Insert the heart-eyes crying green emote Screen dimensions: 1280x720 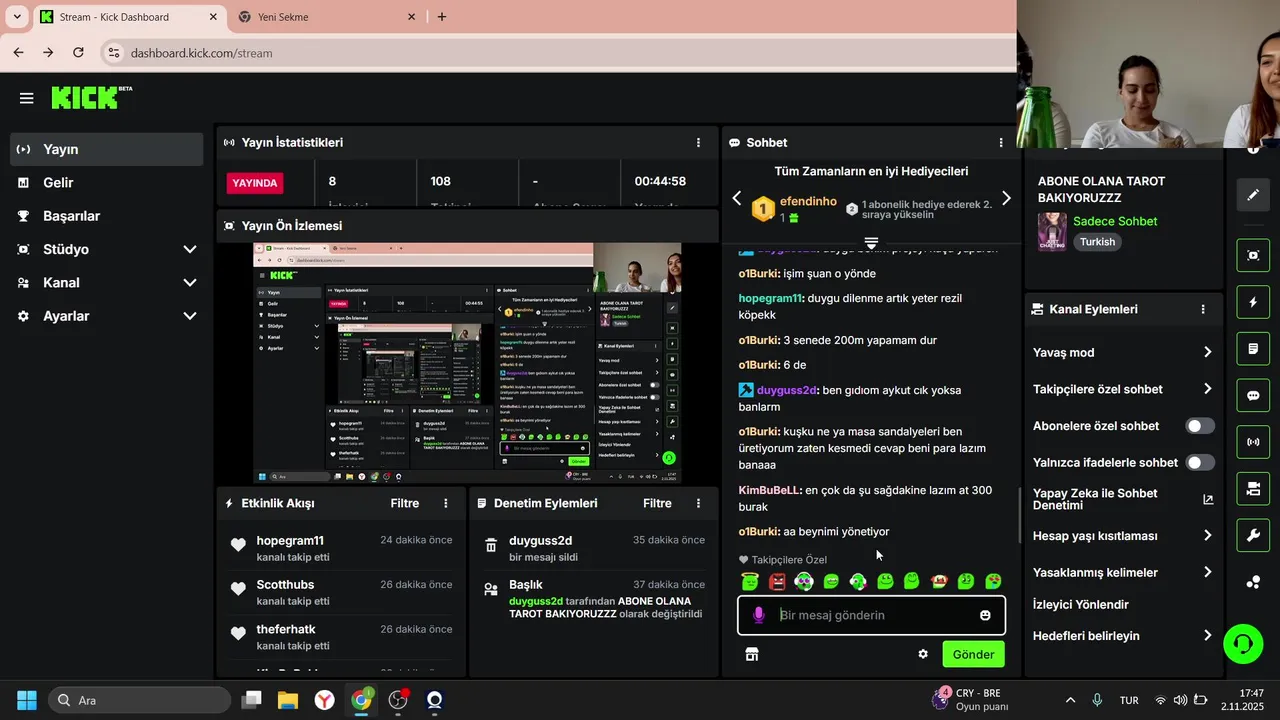pyautogui.click(x=993, y=581)
